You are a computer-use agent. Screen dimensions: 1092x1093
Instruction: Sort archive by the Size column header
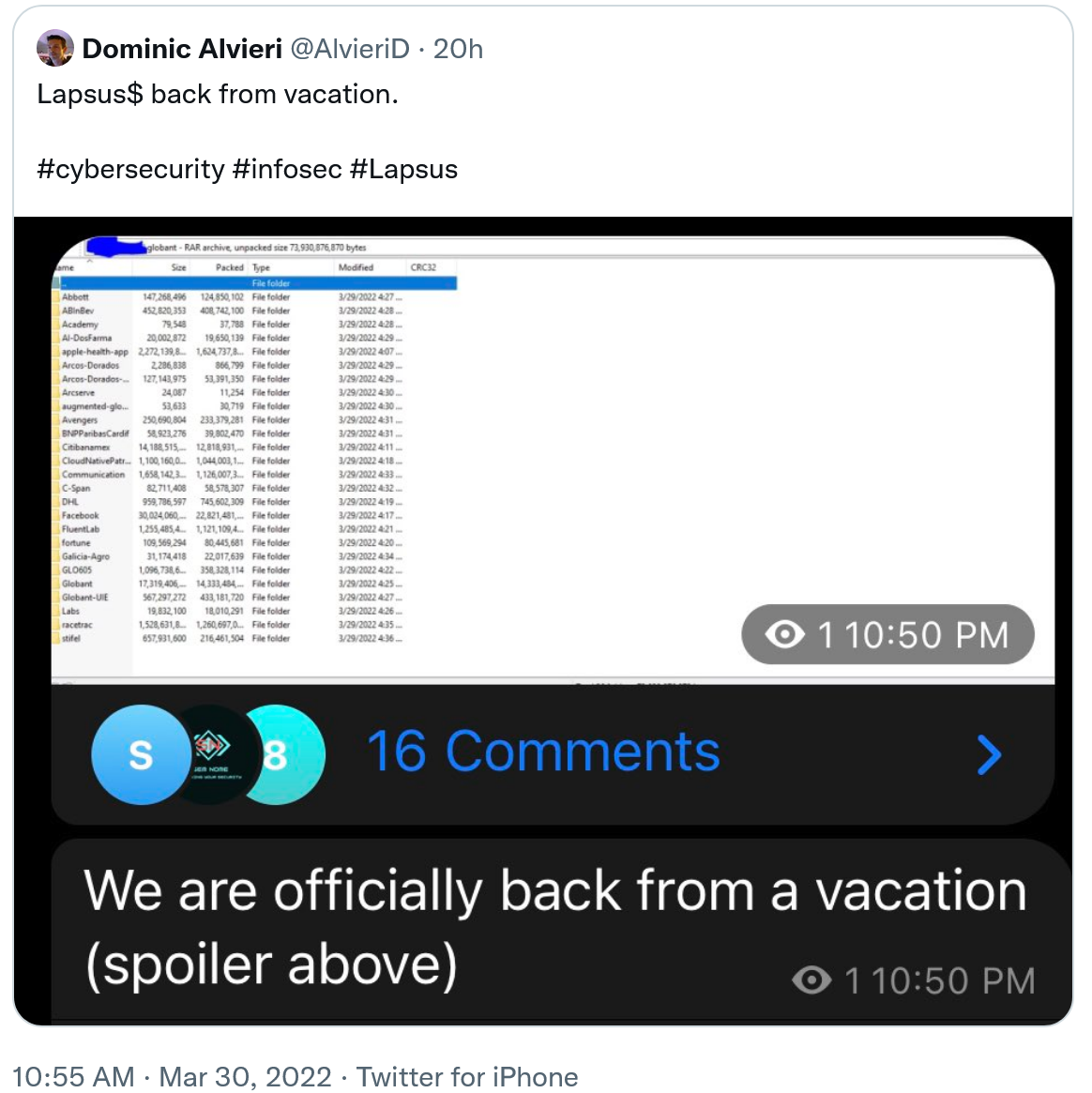click(178, 267)
